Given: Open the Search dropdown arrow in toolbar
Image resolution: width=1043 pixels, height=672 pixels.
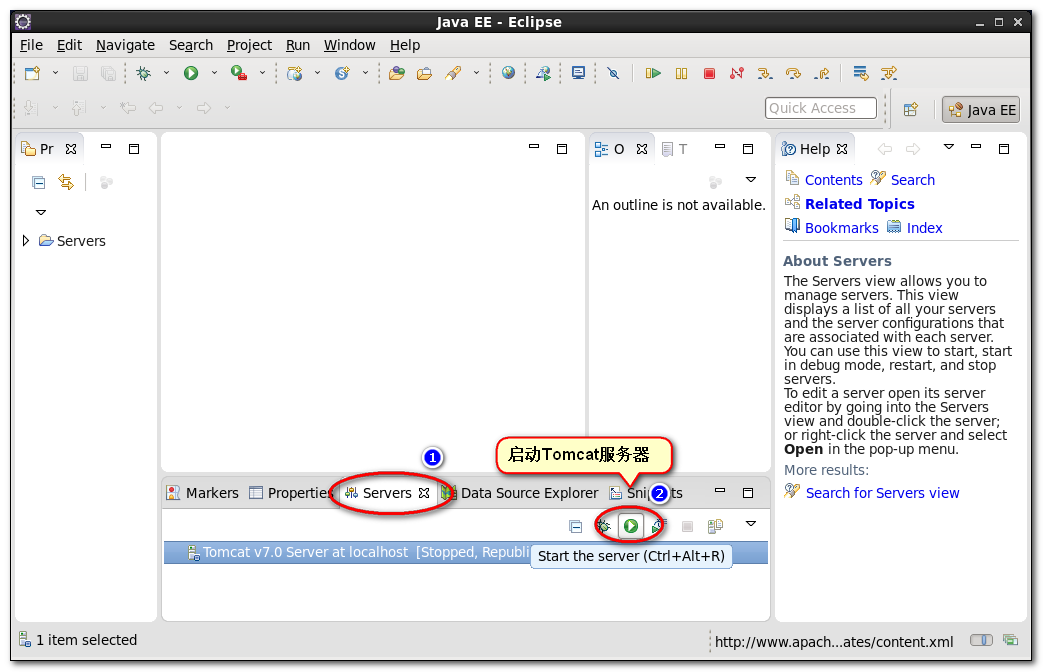Looking at the screenshot, I should [476, 73].
